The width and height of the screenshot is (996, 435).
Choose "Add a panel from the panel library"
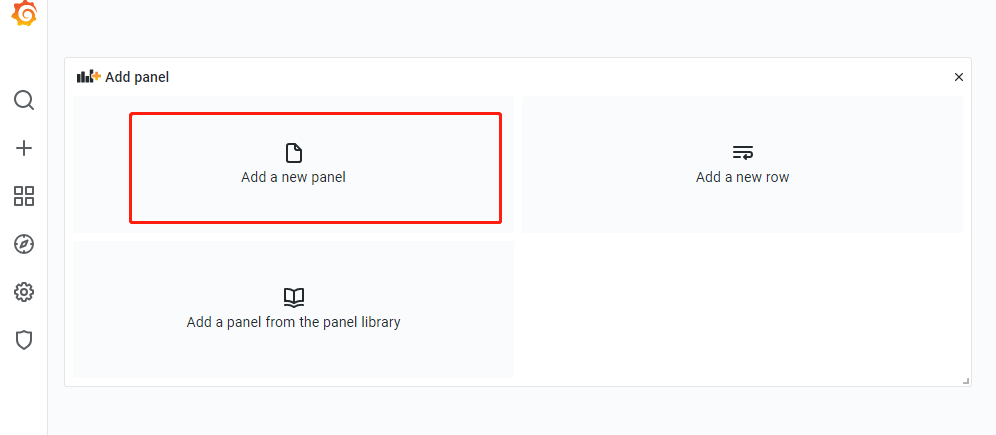pyautogui.click(x=293, y=322)
